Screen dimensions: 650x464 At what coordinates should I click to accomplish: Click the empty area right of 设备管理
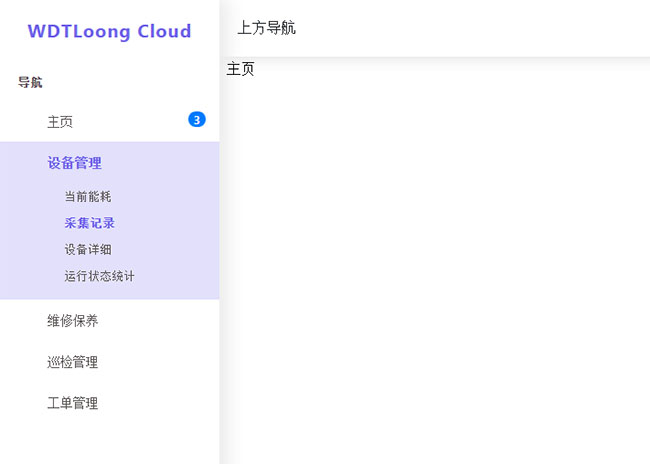pyautogui.click(x=165, y=163)
